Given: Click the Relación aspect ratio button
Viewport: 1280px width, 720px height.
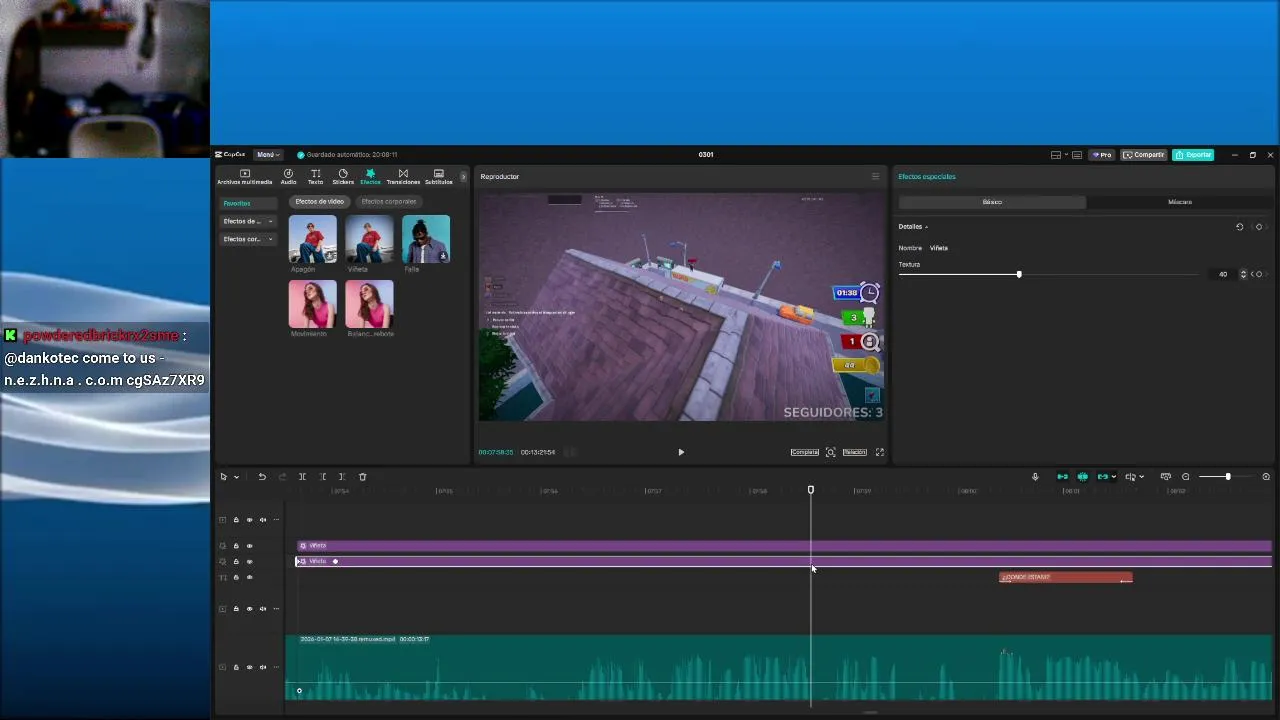Looking at the screenshot, I should 854,452.
